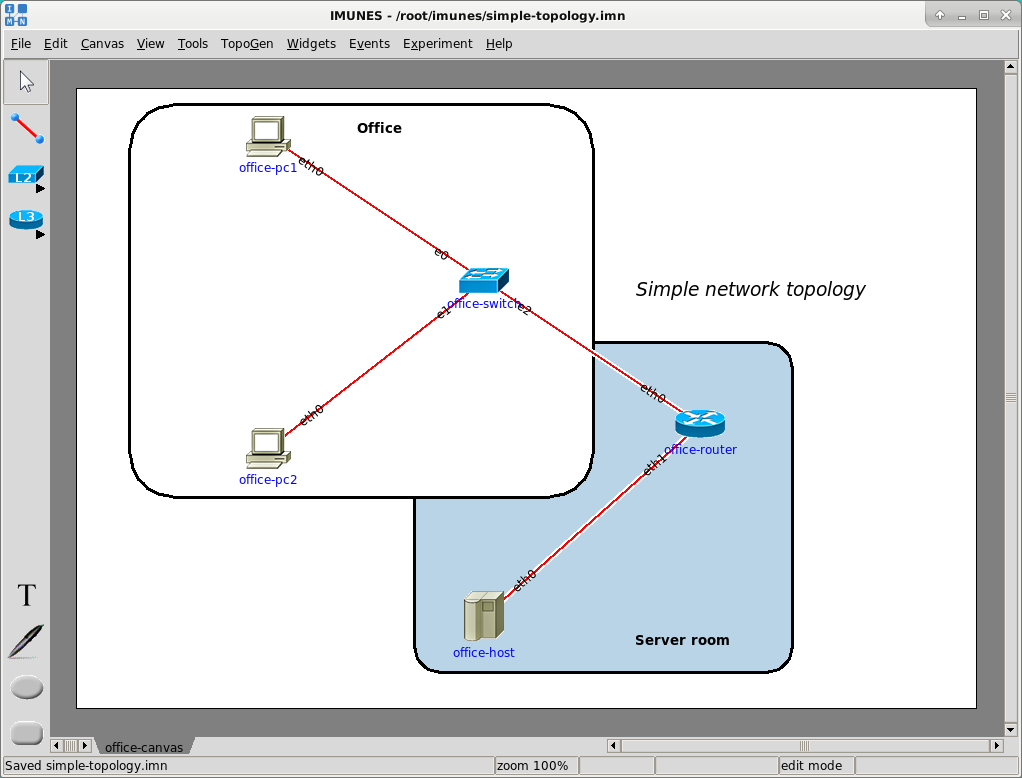Click the window roll-up arrow button
1022x778 pixels.
940,15
